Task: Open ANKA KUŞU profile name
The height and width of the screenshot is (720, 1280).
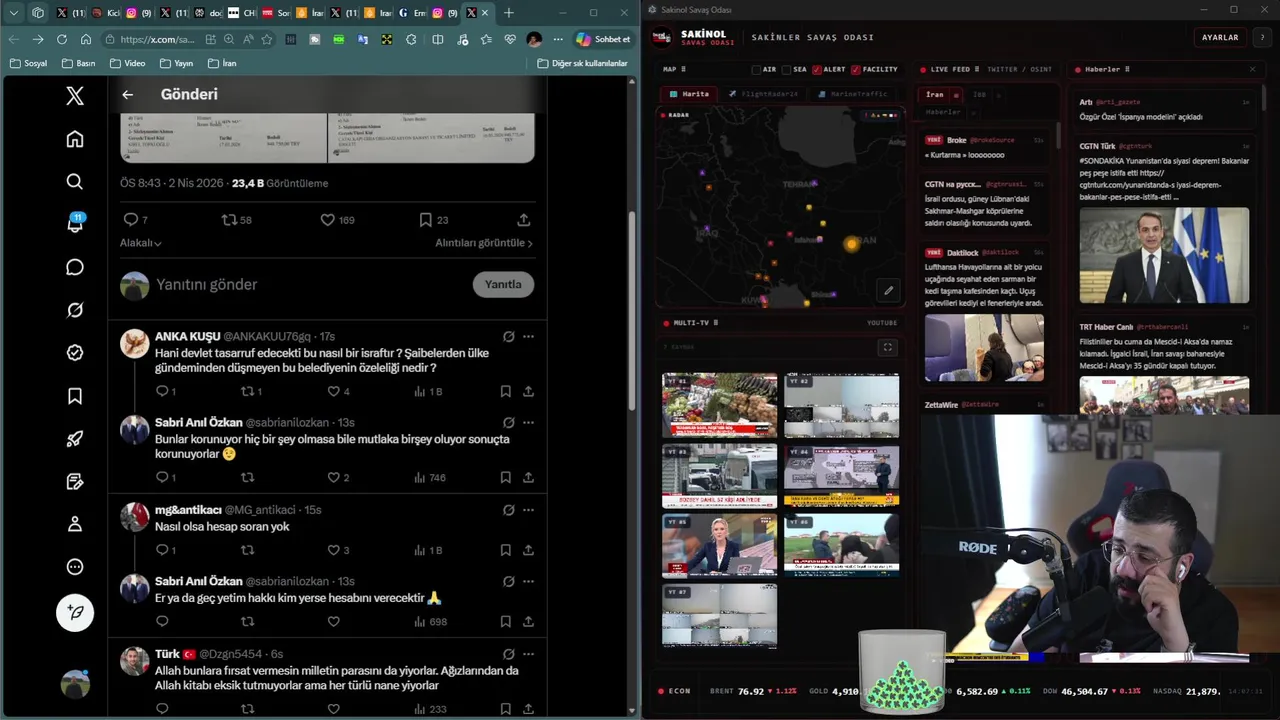Action: pyautogui.click(x=187, y=337)
